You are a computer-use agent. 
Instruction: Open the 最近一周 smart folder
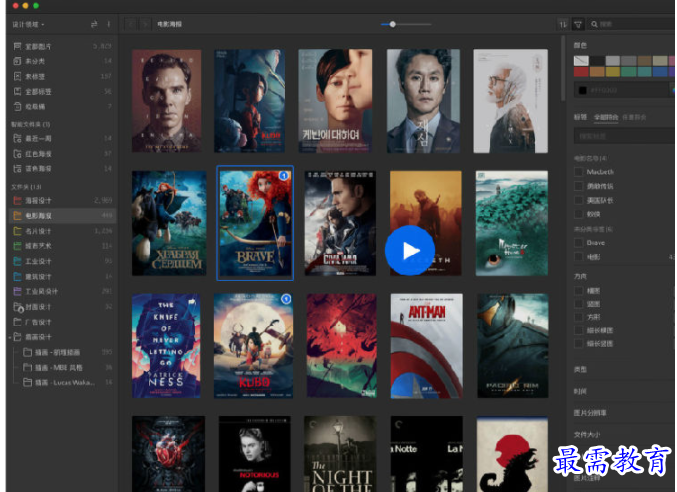coord(62,139)
